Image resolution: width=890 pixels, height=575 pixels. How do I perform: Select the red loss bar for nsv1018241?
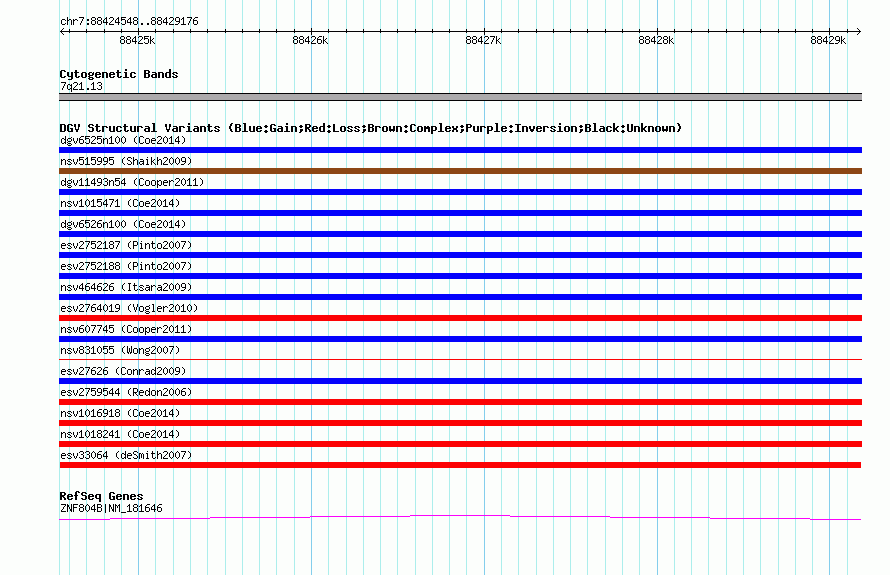click(x=460, y=444)
